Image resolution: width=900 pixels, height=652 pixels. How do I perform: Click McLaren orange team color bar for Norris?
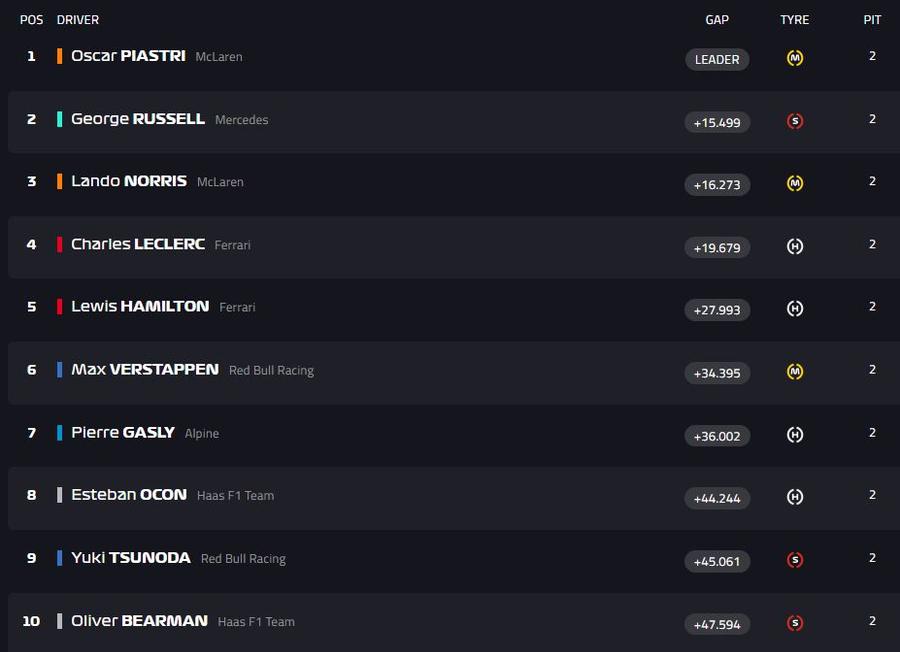point(59,181)
